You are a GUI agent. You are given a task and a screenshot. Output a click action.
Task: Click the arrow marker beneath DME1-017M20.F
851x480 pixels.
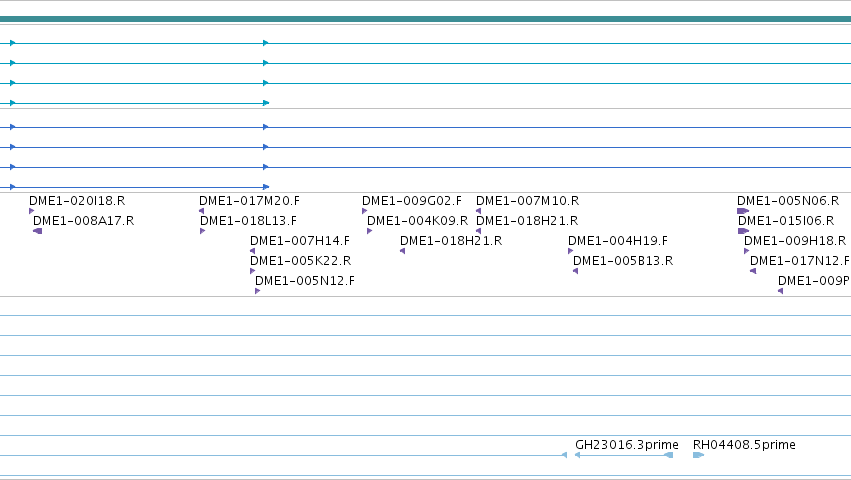(x=201, y=211)
